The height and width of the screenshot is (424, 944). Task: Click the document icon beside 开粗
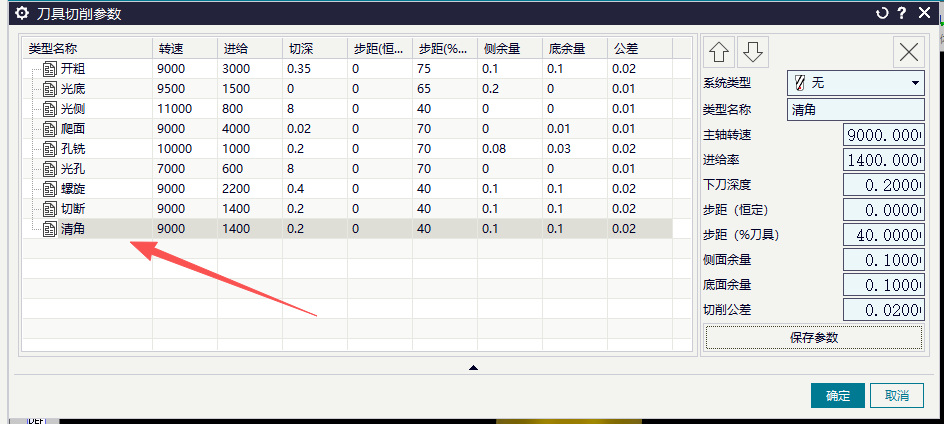(x=49, y=69)
